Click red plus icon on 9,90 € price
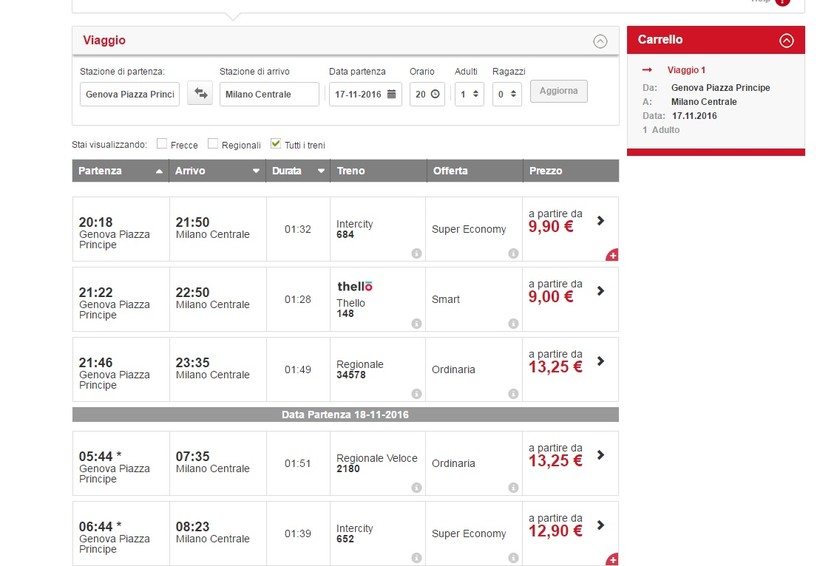The image size is (820, 566). [x=612, y=255]
